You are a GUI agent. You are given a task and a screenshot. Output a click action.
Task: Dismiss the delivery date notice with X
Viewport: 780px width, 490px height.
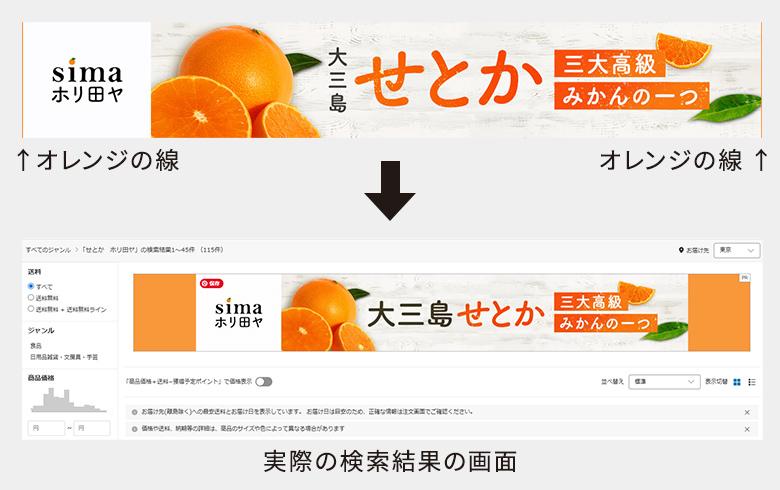(747, 412)
